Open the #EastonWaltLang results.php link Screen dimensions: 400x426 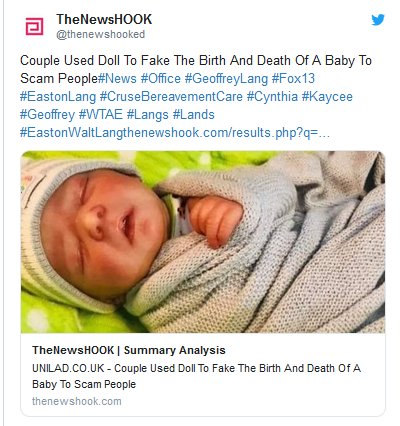click(175, 133)
